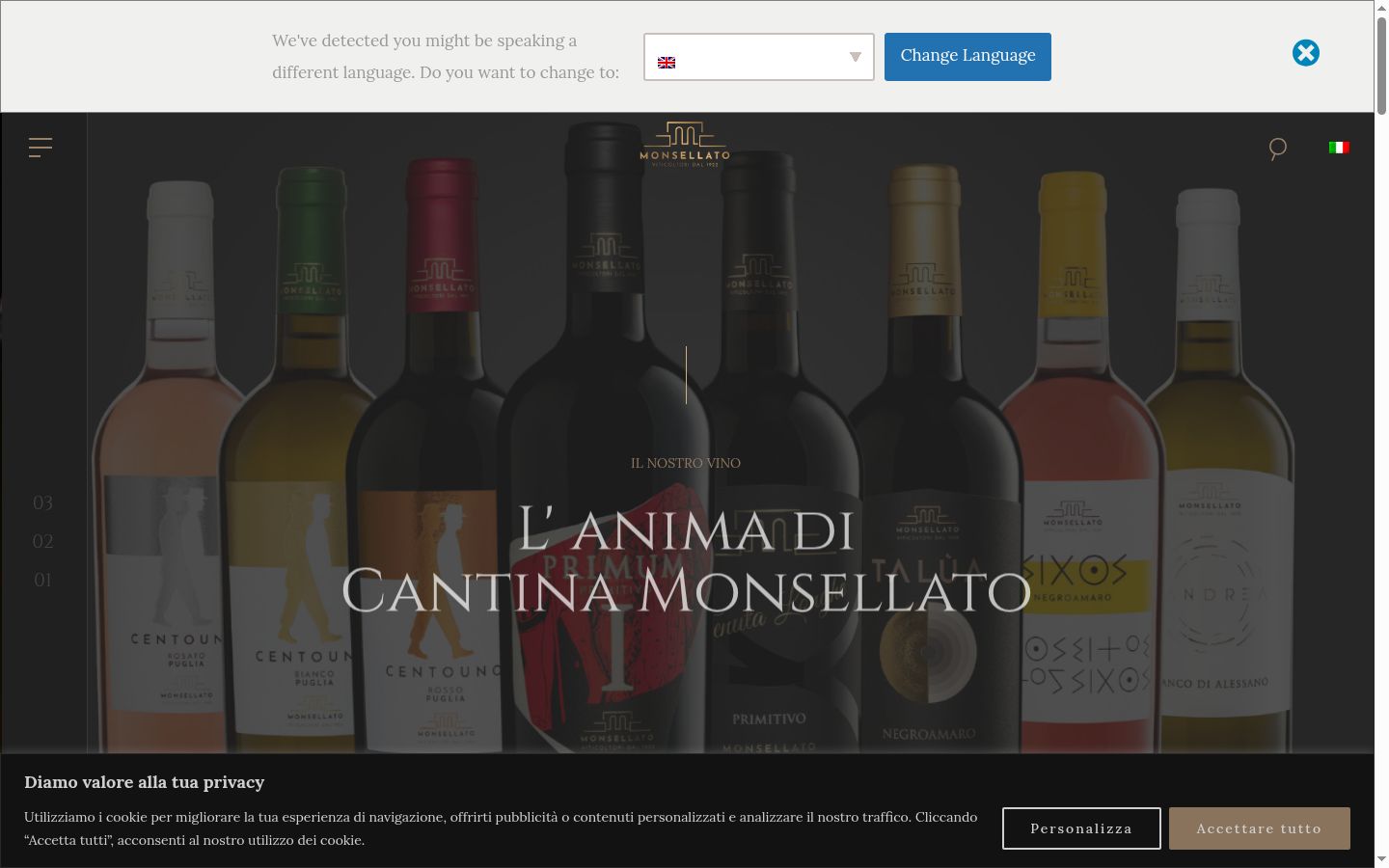Close the language detection banner

click(x=1306, y=53)
